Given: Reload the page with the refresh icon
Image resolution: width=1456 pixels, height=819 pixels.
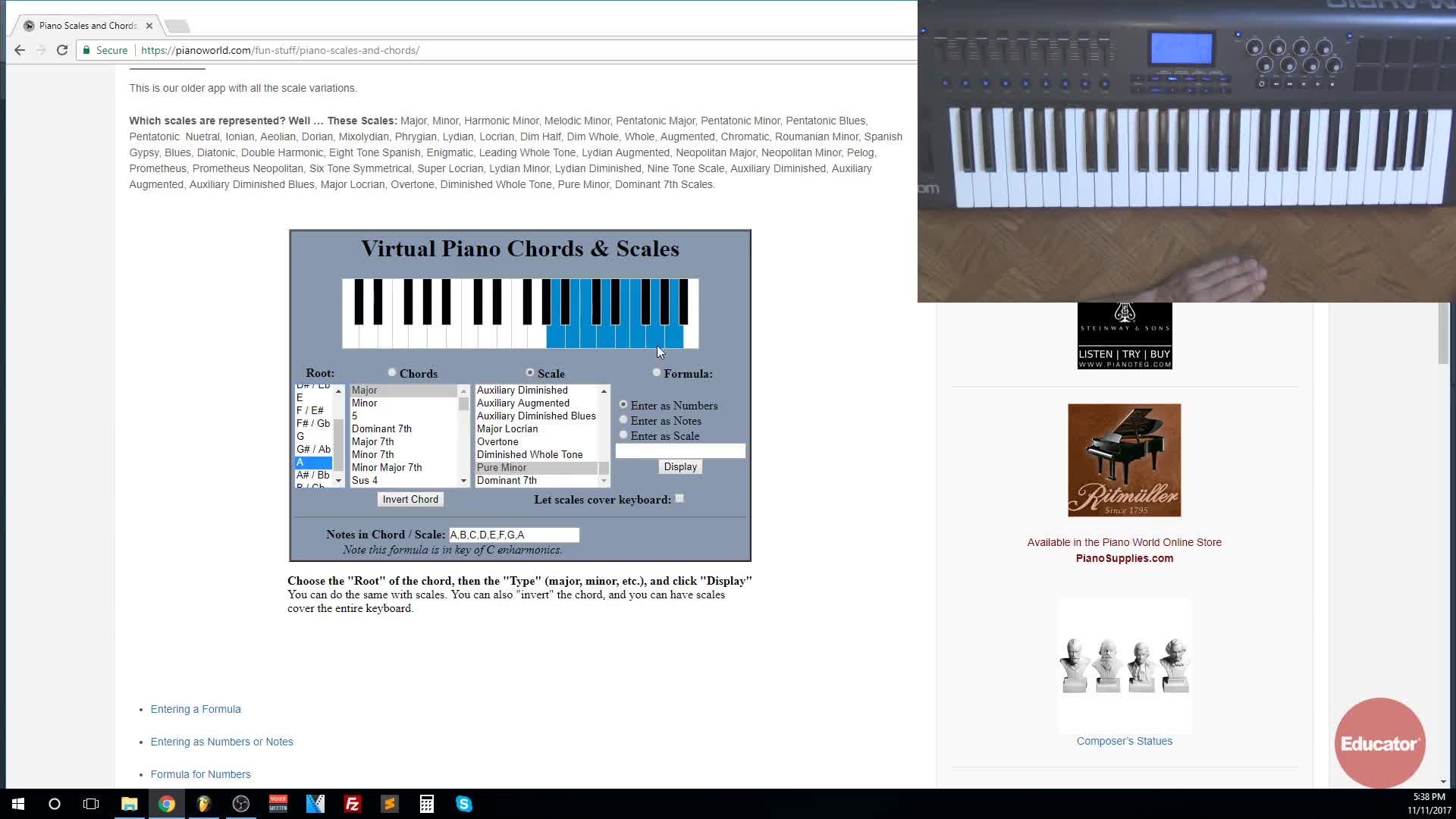Looking at the screenshot, I should tap(62, 50).
